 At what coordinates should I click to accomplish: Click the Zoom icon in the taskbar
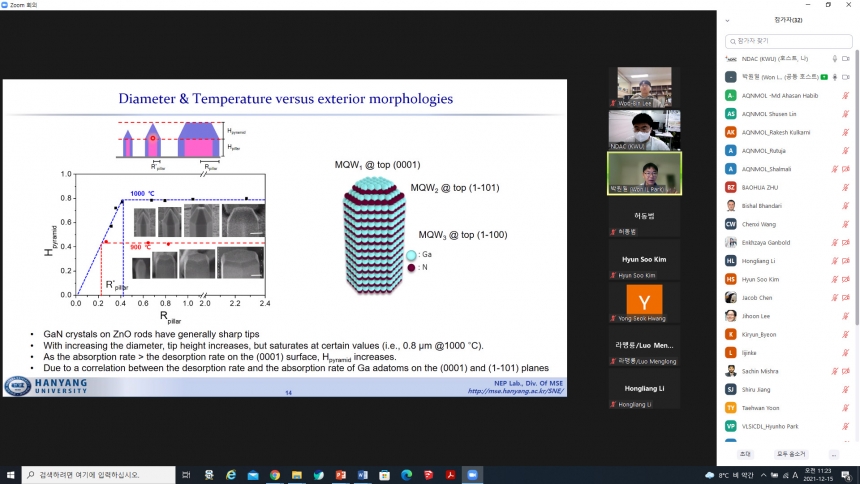tap(472, 475)
